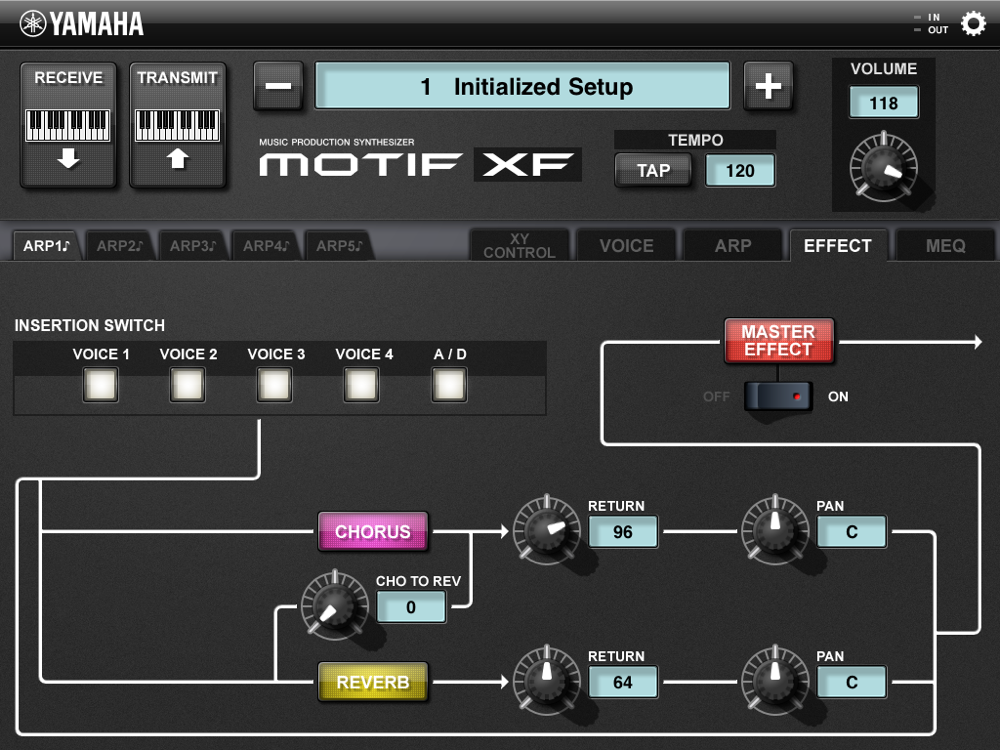This screenshot has height=750, width=1000.
Task: Click the 'TEMPO' label
Action: [x=695, y=140]
